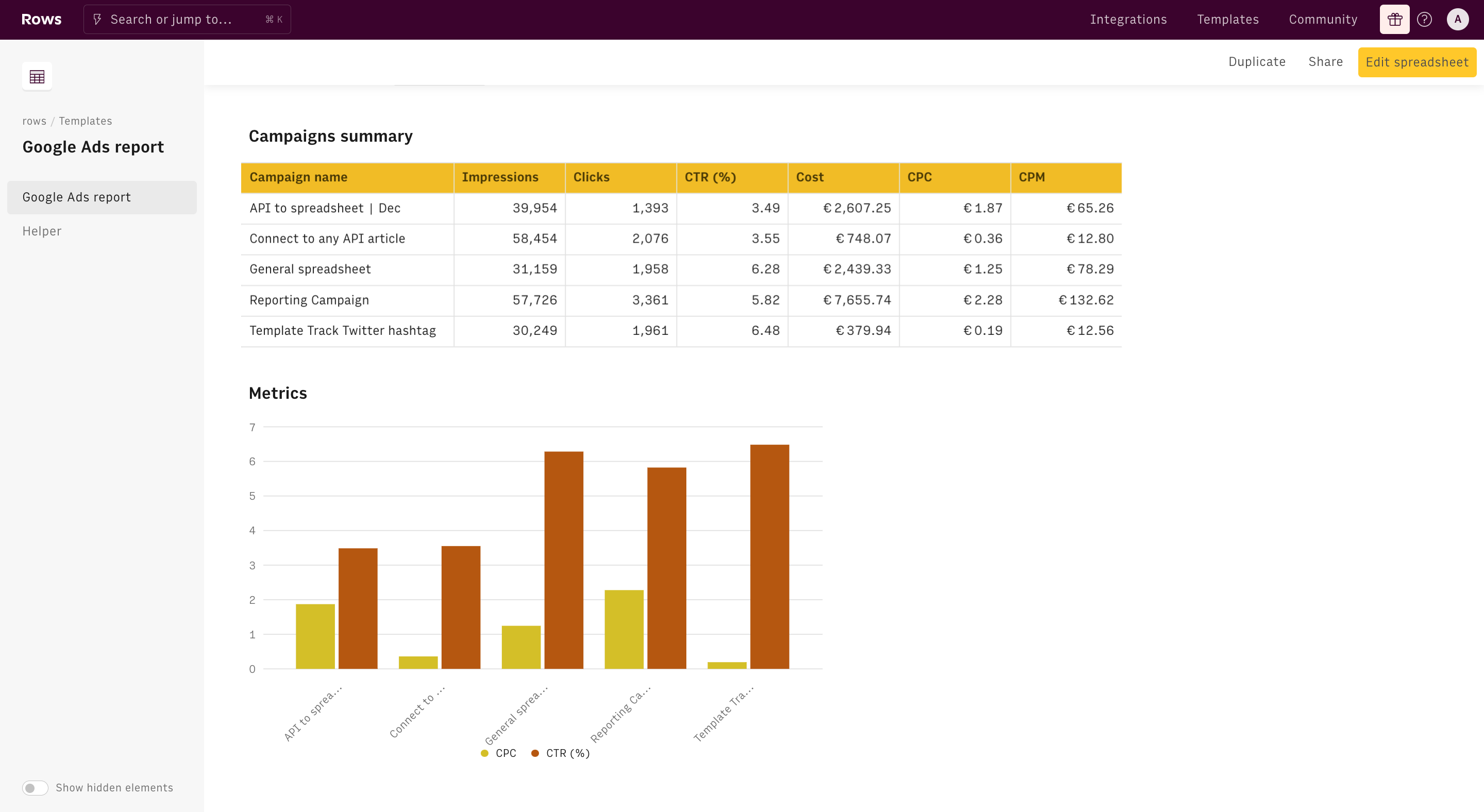Screen dimensions: 1484x812
Task: Click the Templates breadcrumb link
Action: coord(85,121)
